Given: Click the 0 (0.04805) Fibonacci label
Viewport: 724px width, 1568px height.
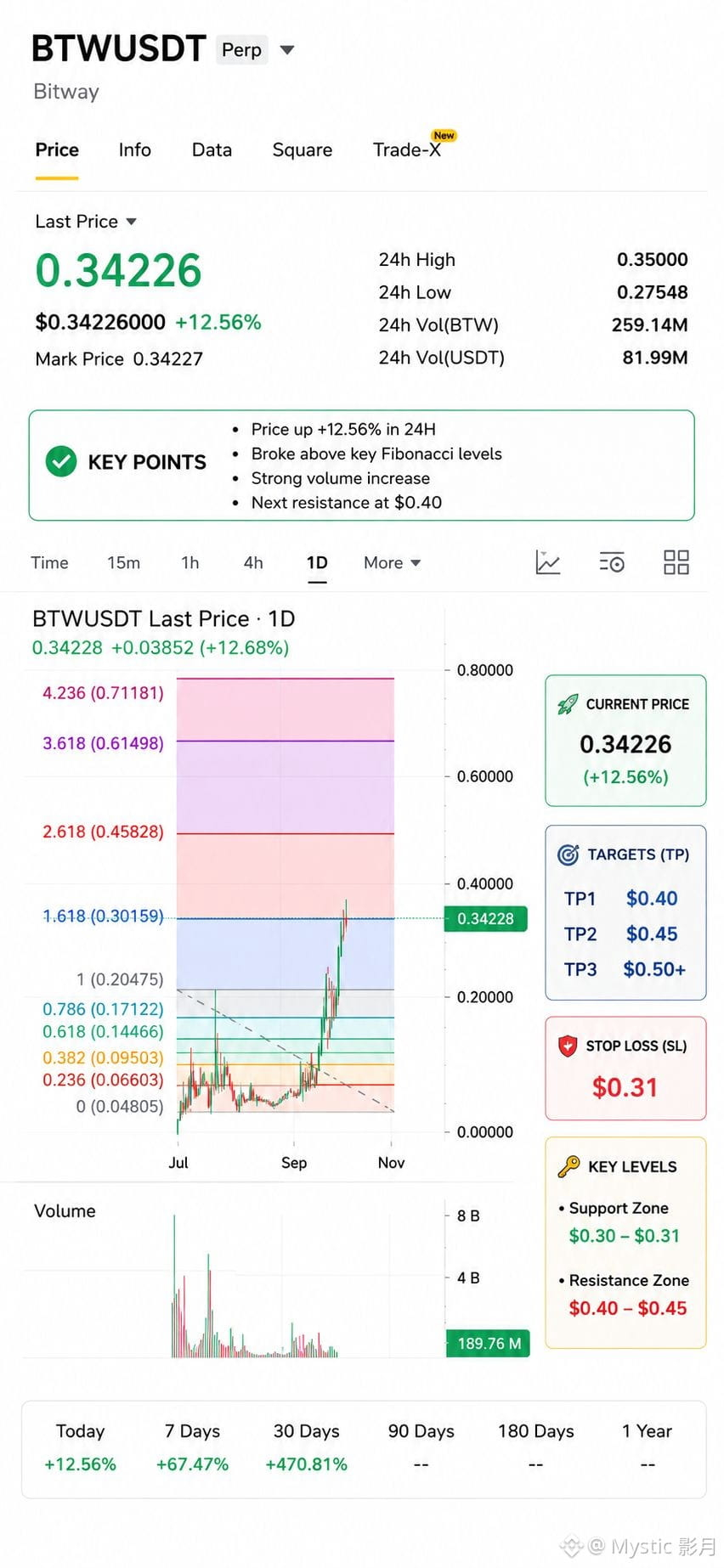Looking at the screenshot, I should click(120, 1106).
